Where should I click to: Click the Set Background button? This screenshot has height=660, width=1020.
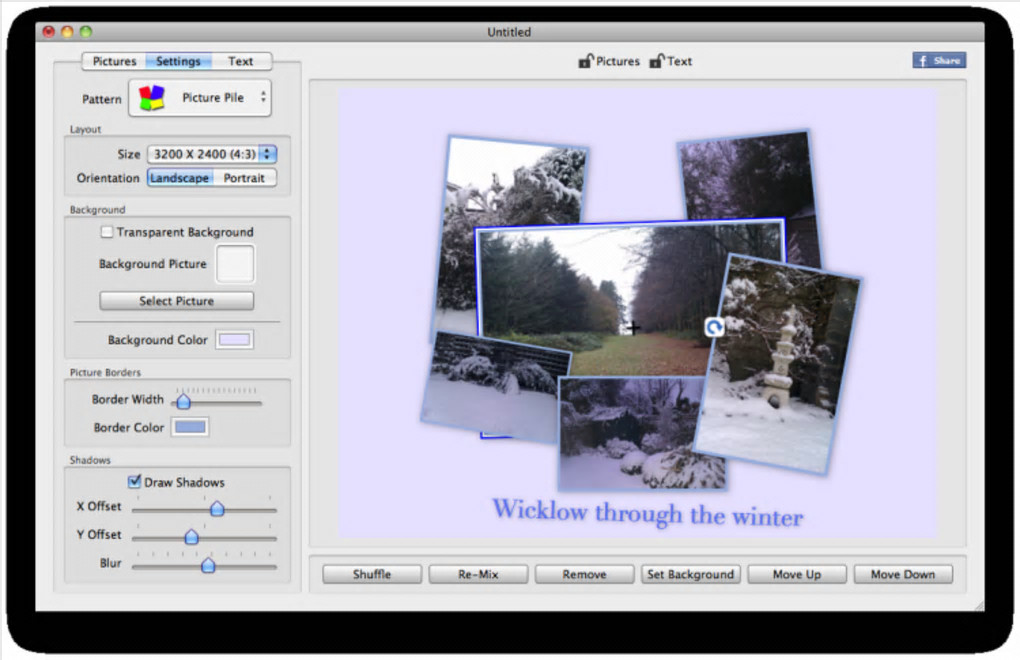click(690, 574)
